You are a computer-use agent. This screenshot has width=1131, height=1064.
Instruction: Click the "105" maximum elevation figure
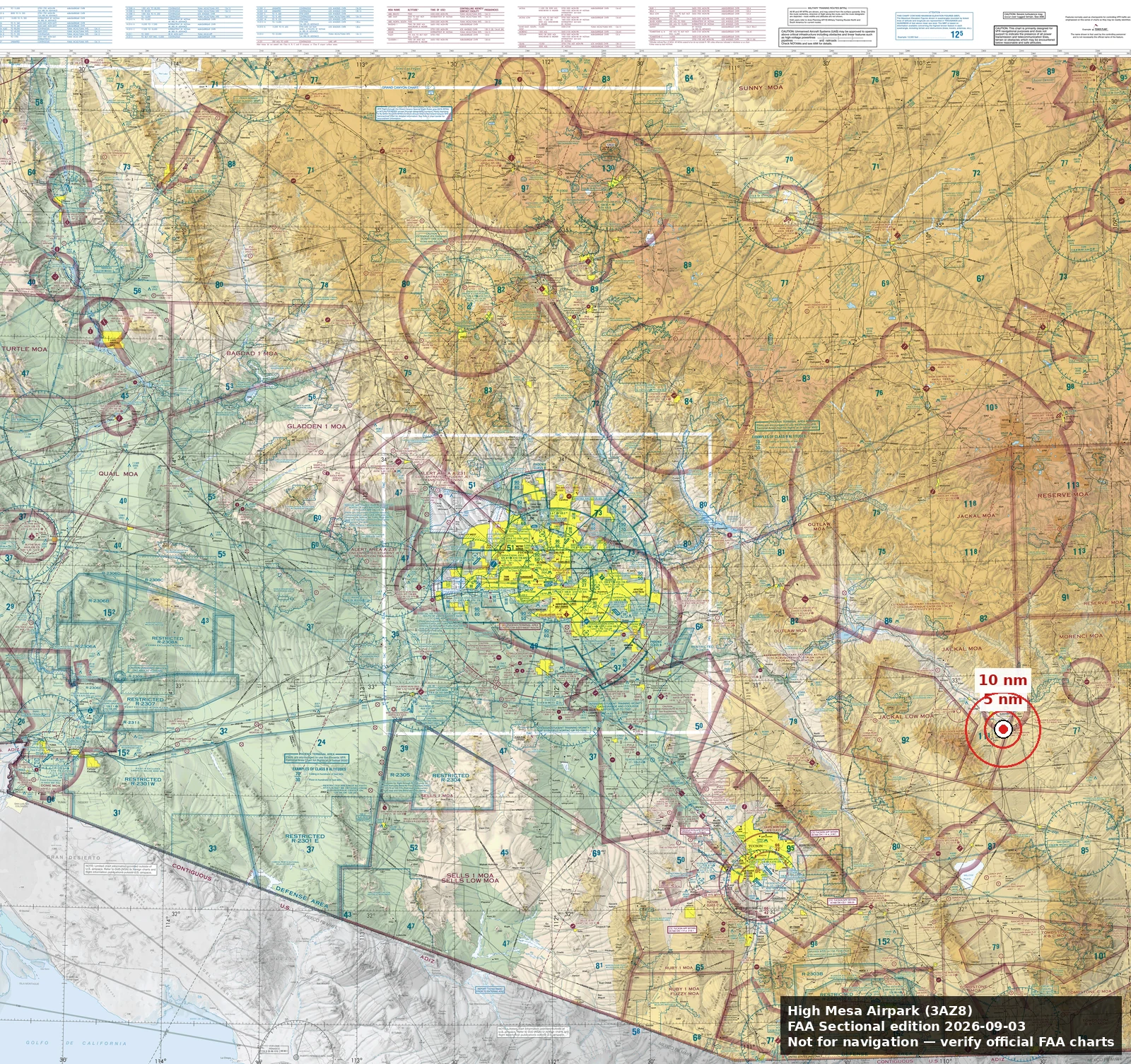point(992,407)
